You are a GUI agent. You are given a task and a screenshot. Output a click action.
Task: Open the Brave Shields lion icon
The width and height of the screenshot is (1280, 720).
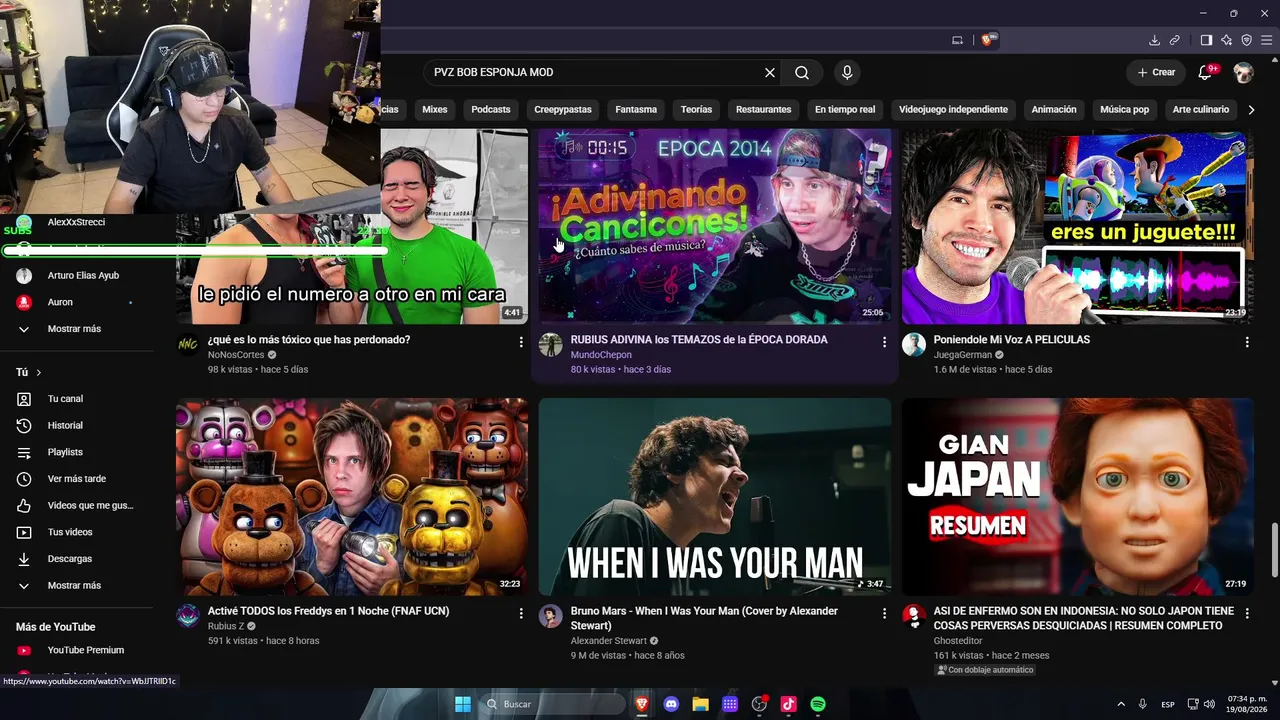(x=988, y=40)
